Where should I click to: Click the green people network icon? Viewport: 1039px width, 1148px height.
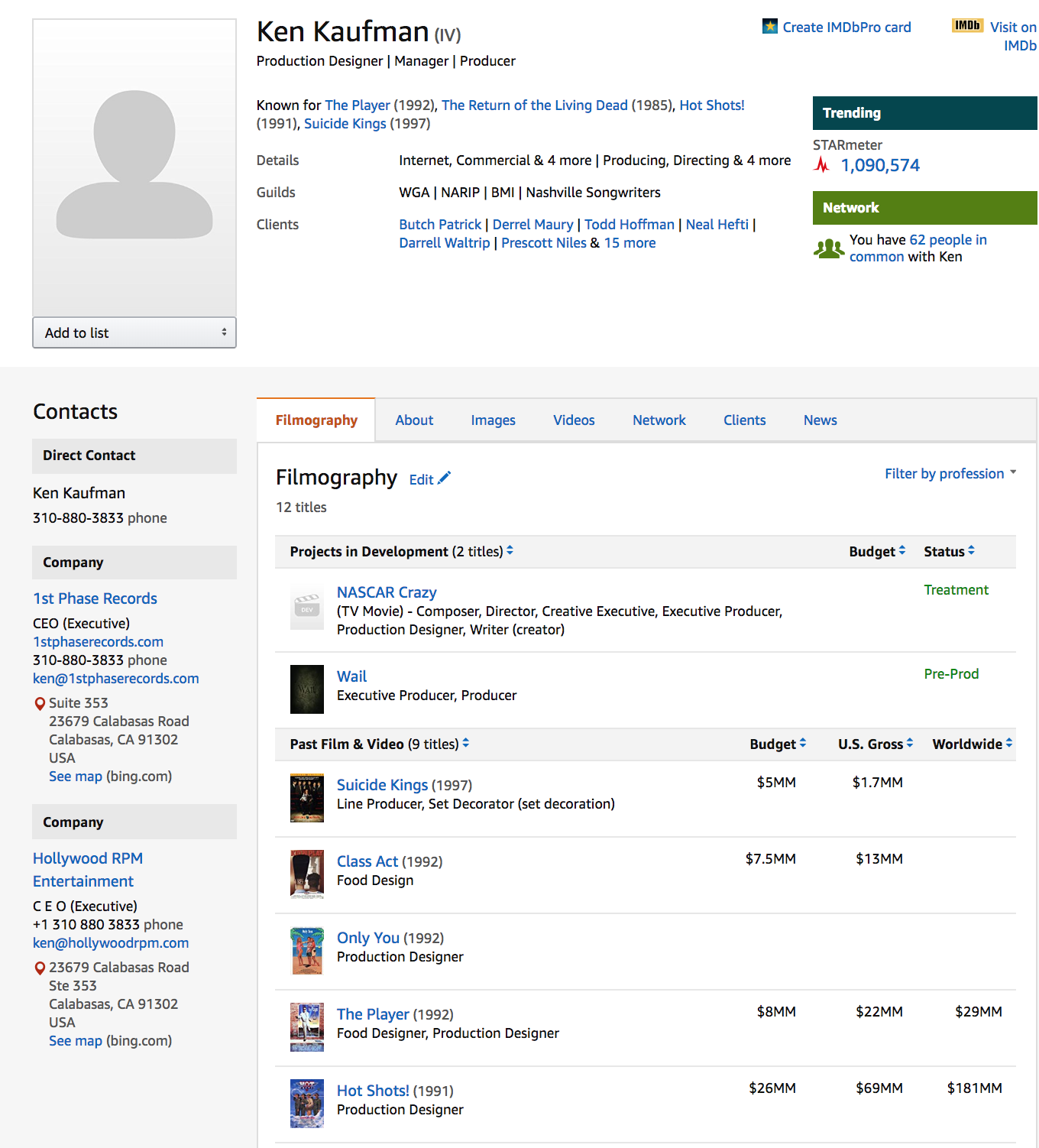point(829,248)
